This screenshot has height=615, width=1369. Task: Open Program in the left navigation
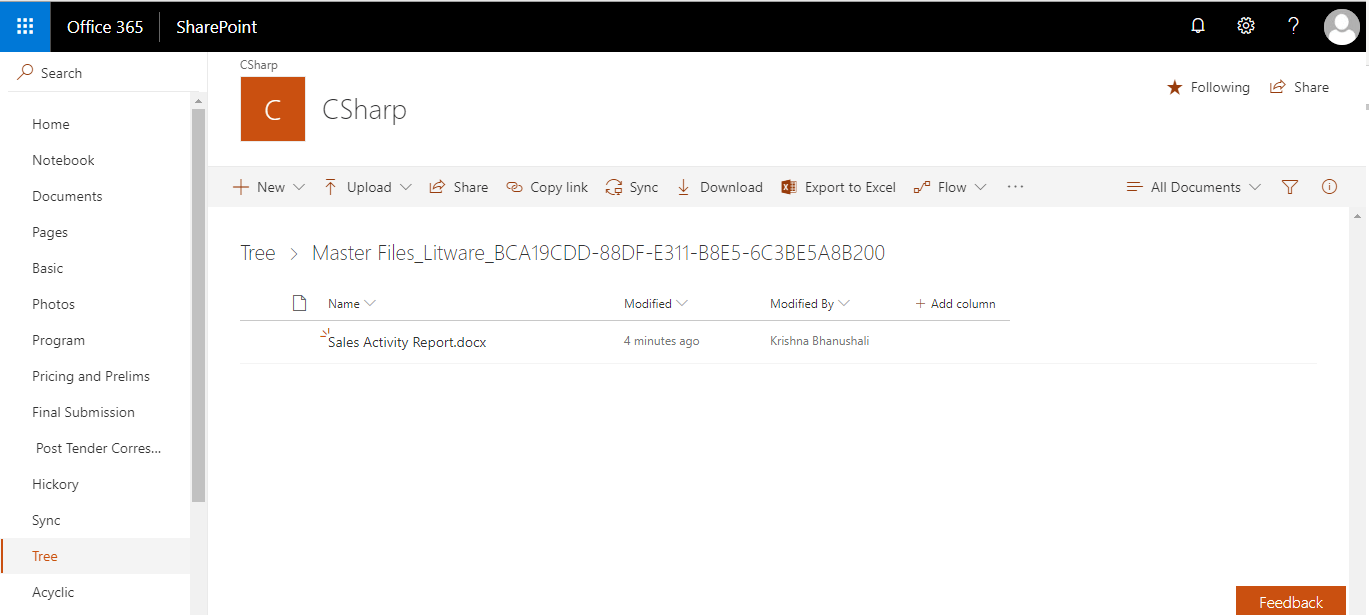(59, 340)
